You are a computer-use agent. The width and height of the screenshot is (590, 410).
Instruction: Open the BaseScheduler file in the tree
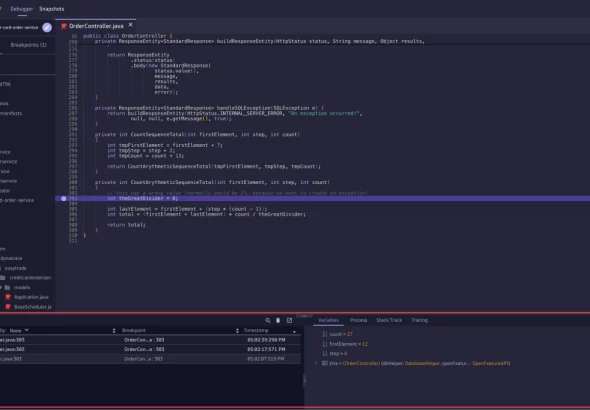pyautogui.click(x=32, y=307)
